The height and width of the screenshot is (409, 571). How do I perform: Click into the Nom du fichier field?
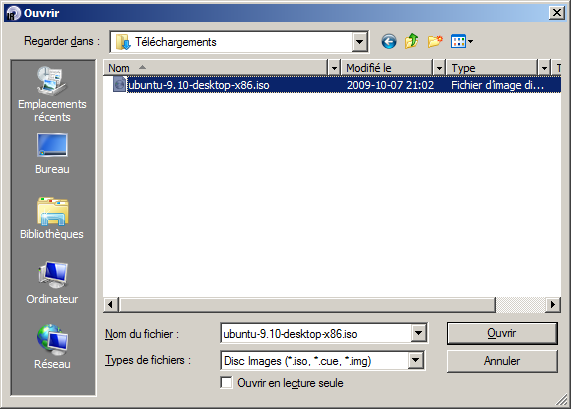tap(316, 333)
